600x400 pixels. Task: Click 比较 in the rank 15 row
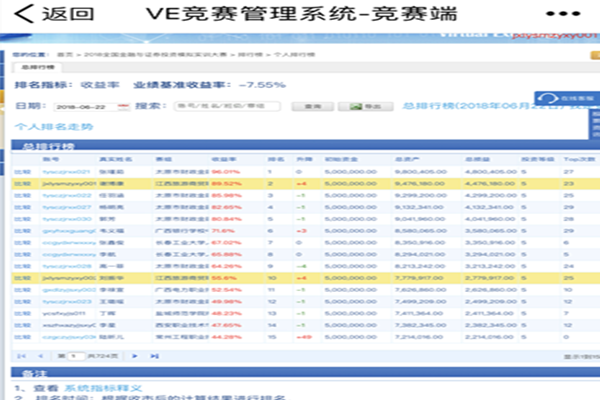(23, 337)
